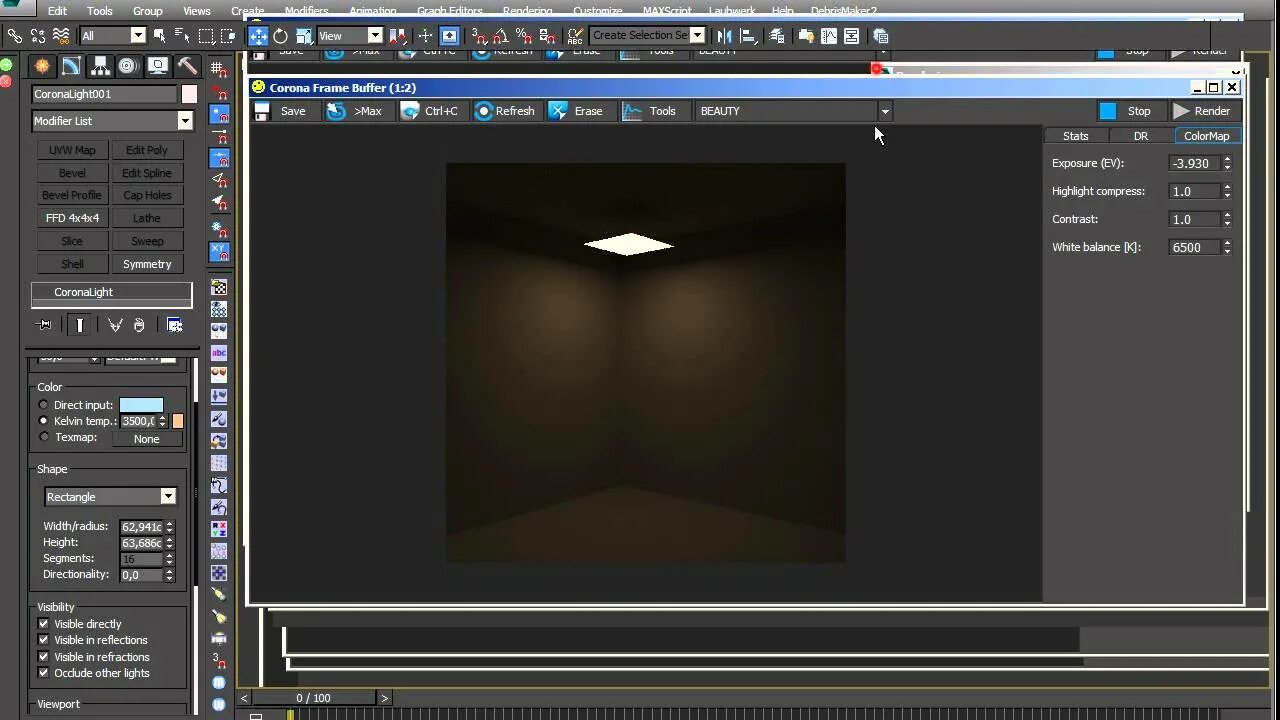Image resolution: width=1280 pixels, height=720 pixels.
Task: Open the Direct input light color swatch
Action: [x=141, y=405]
